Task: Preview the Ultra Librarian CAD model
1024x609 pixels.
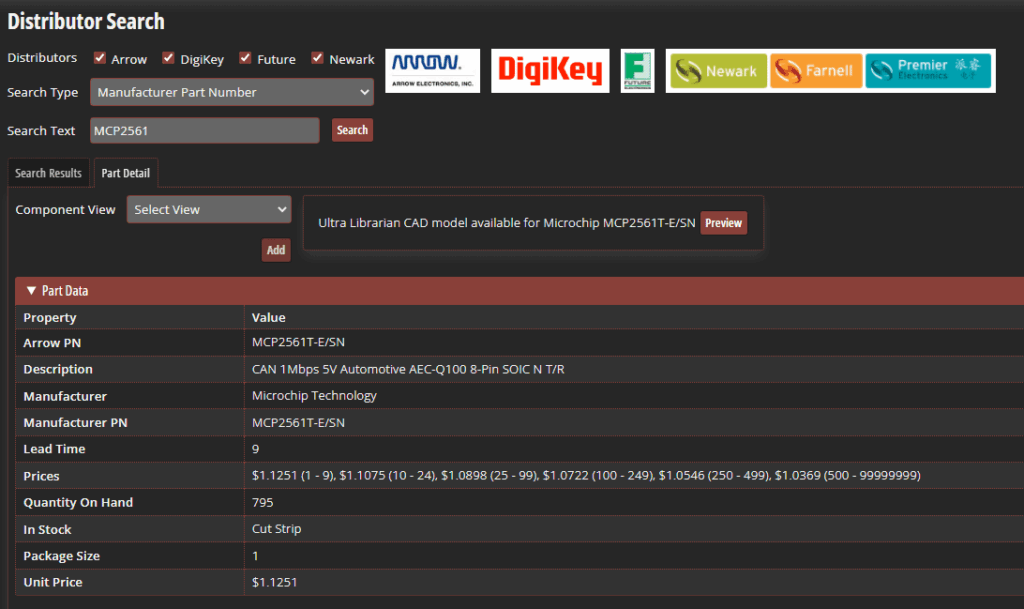Action: tap(724, 223)
